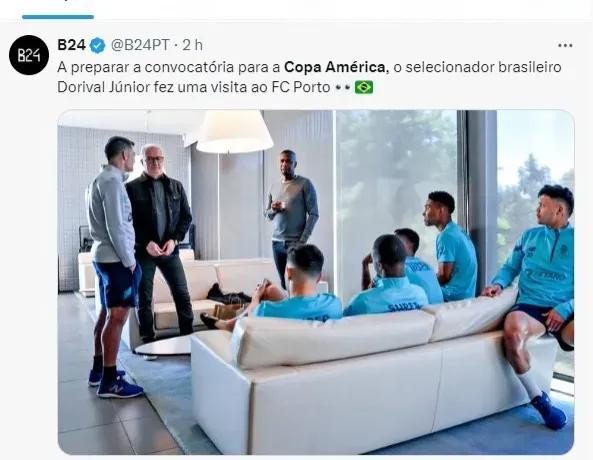Open the B24 display name link
593x460 pixels.
[71, 45]
